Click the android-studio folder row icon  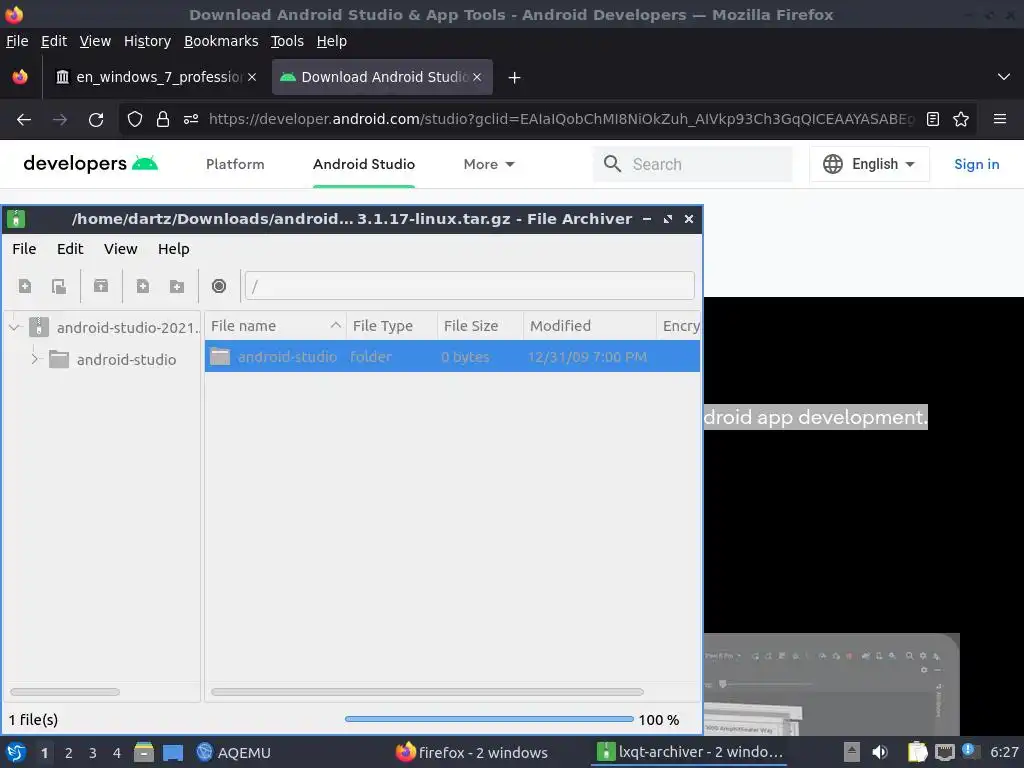(219, 357)
